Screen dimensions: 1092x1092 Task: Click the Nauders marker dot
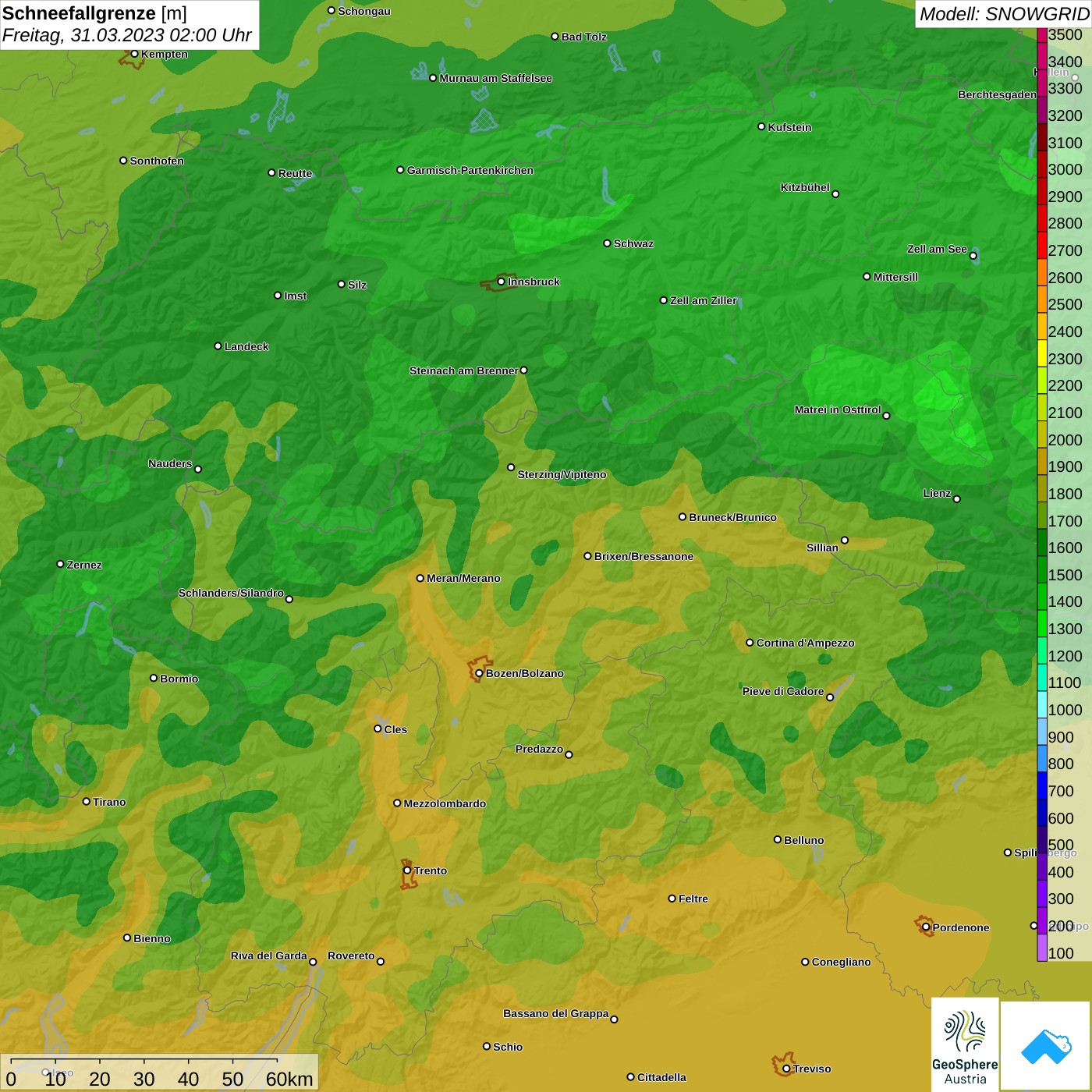[x=198, y=469]
